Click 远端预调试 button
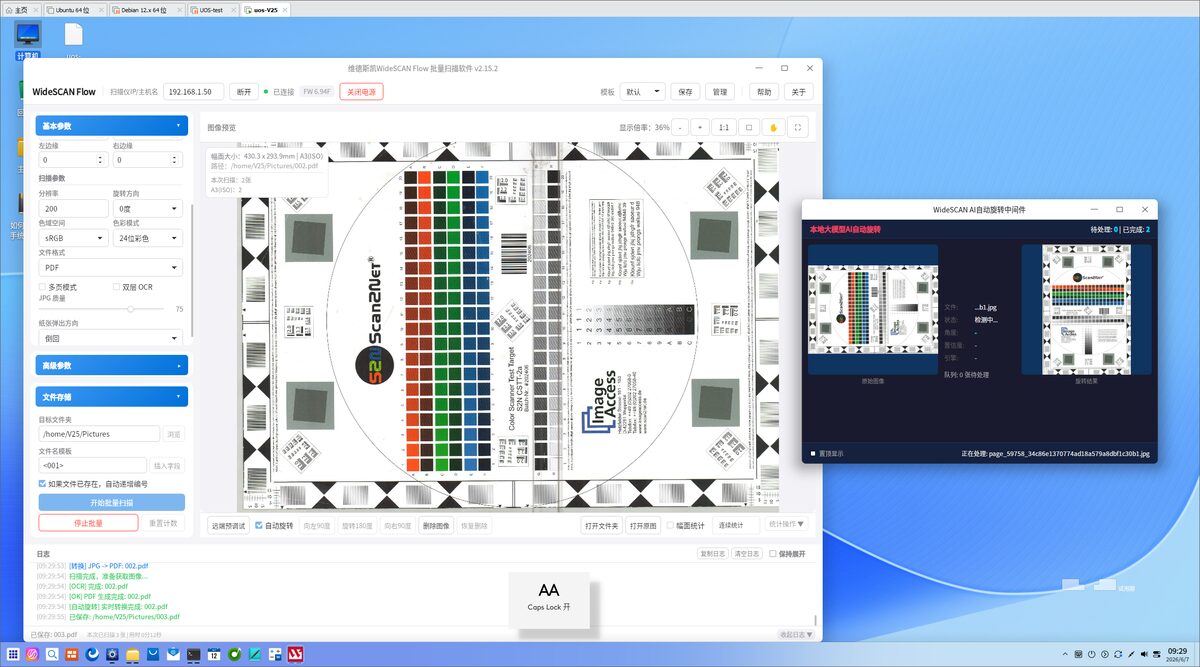Image resolution: width=1200 pixels, height=667 pixels. click(x=228, y=525)
